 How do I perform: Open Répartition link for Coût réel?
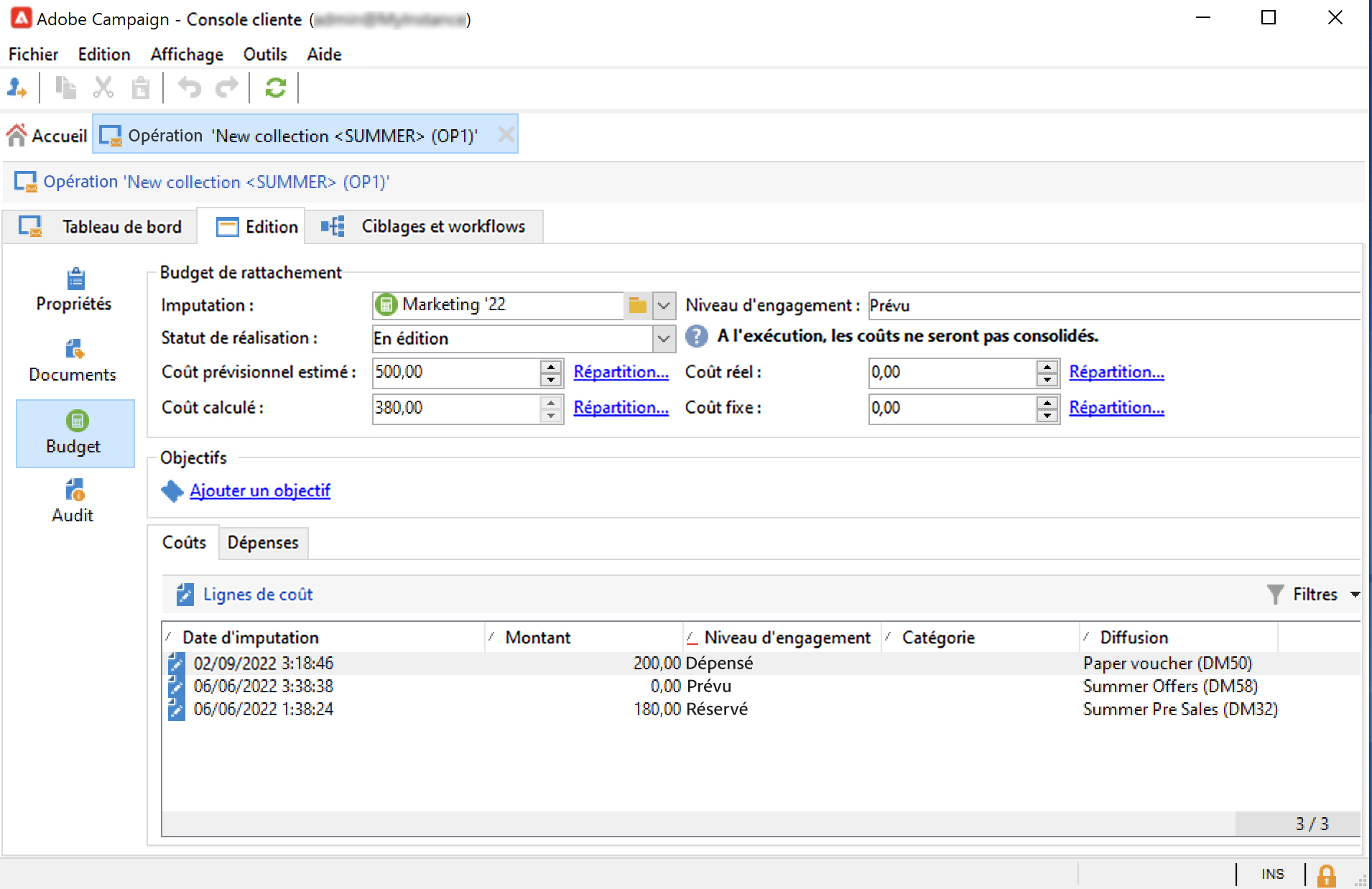click(x=1117, y=372)
